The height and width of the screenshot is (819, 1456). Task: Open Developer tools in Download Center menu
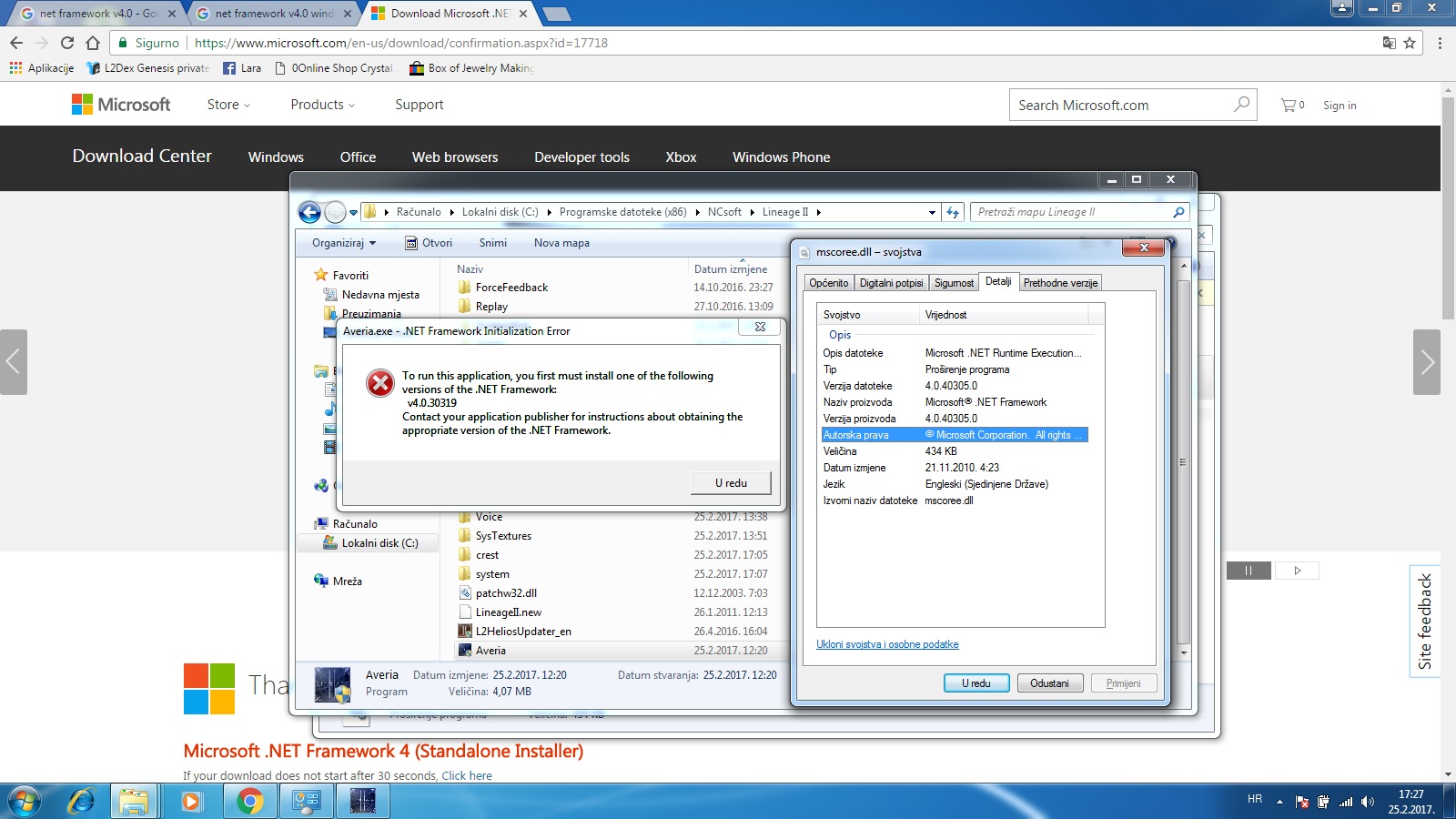581,157
